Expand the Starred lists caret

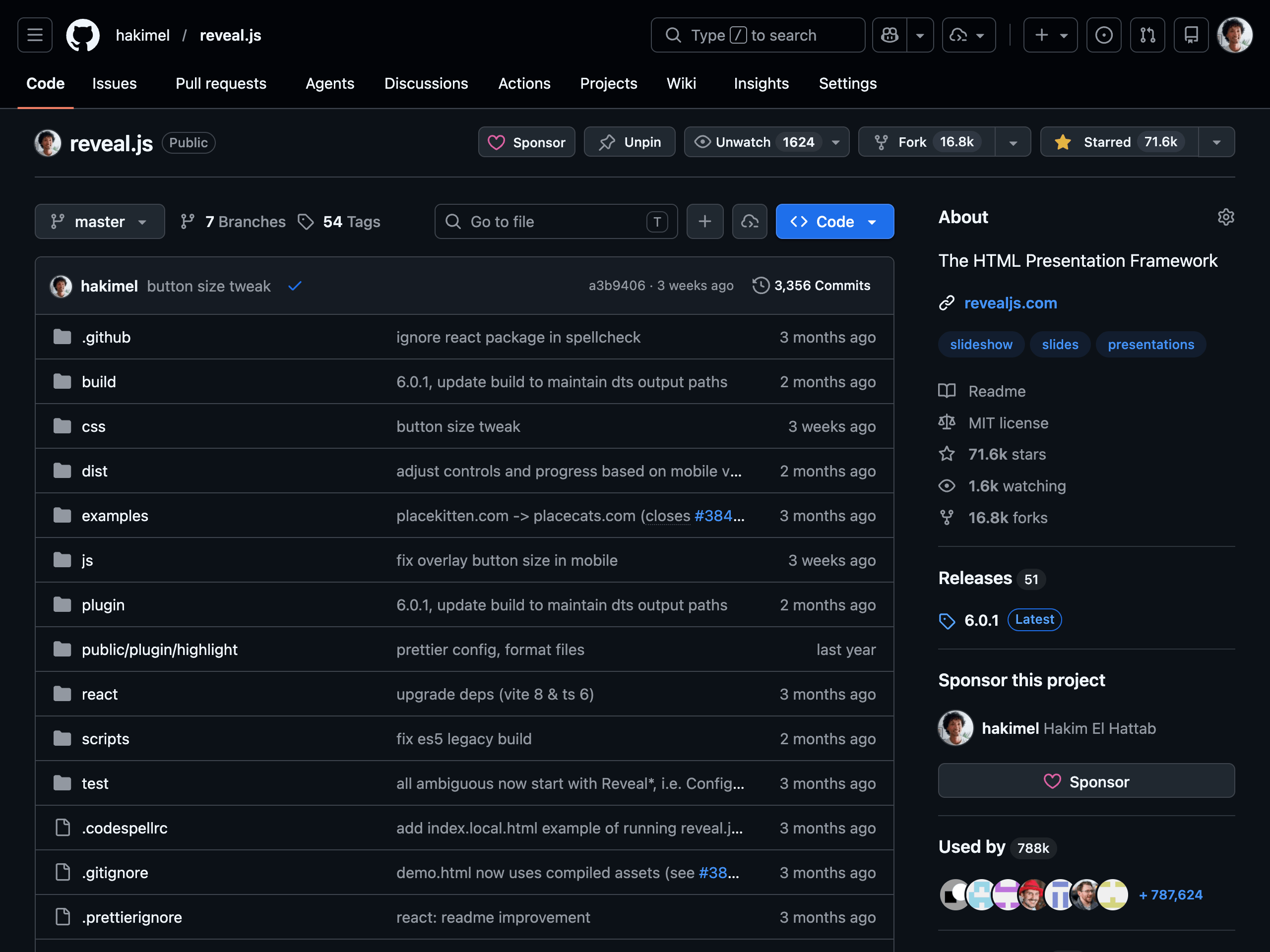[x=1216, y=142]
